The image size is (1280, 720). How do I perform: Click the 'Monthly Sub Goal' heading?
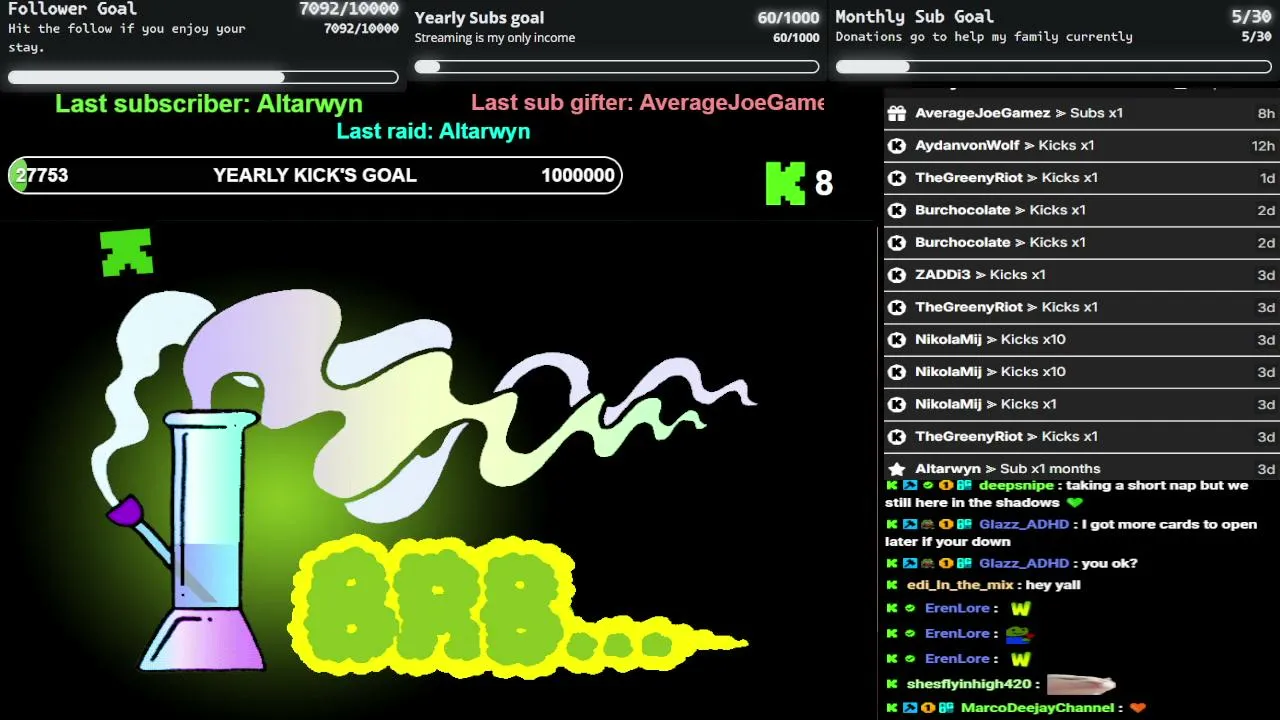(x=914, y=17)
